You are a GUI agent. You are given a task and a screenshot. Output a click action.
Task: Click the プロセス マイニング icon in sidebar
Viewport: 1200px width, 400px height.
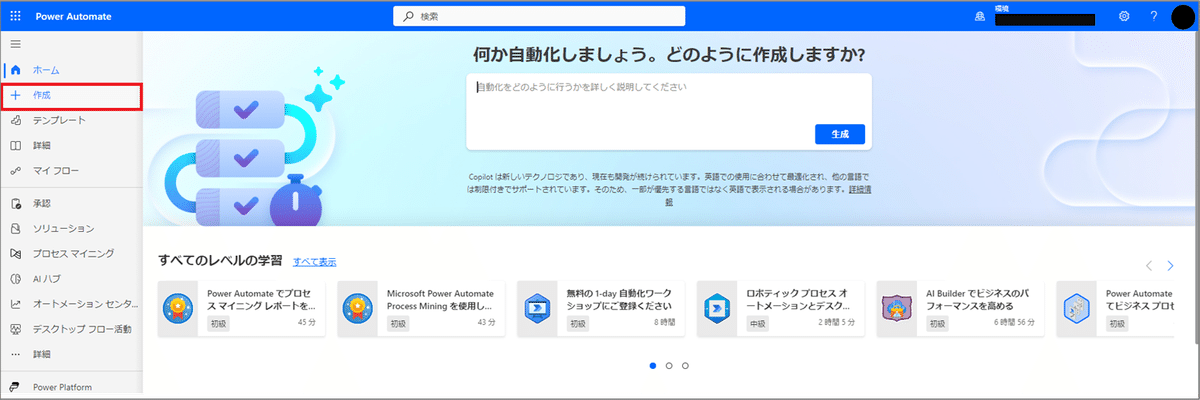point(15,254)
